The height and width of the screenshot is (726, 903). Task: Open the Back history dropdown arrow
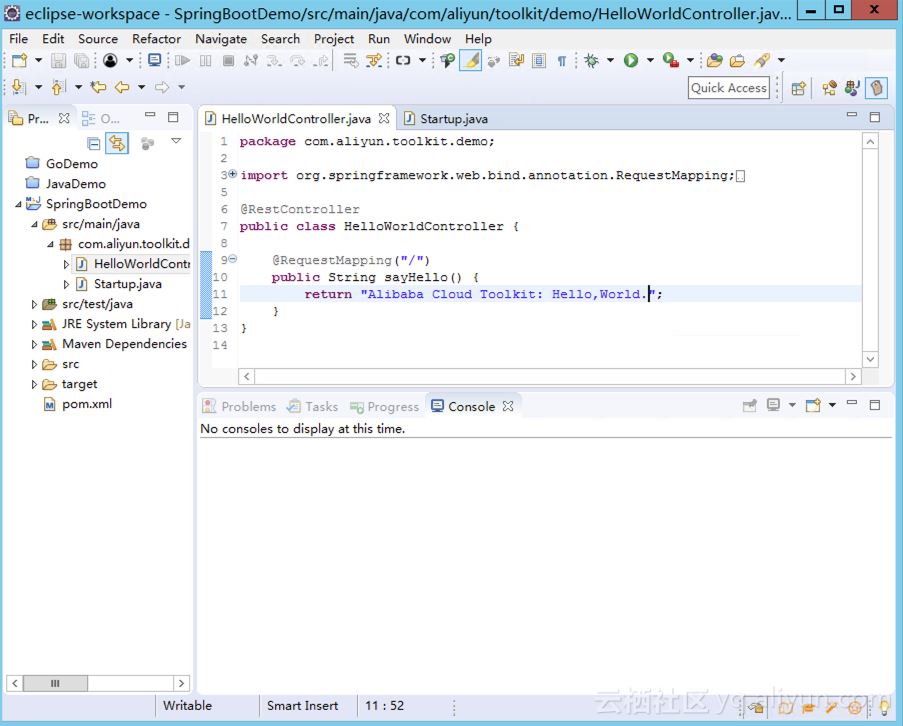[141, 87]
